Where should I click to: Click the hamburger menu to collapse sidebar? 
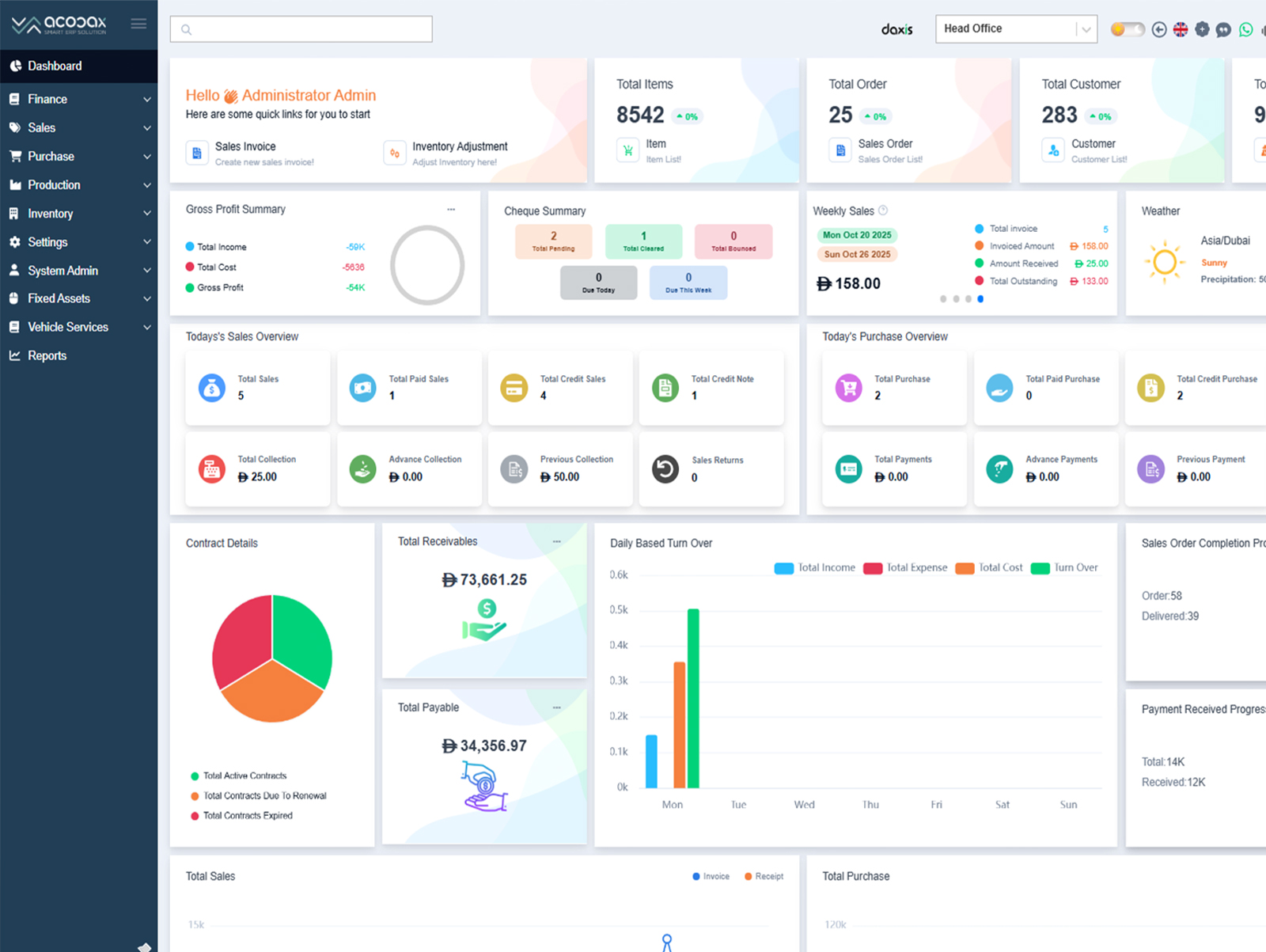(138, 24)
